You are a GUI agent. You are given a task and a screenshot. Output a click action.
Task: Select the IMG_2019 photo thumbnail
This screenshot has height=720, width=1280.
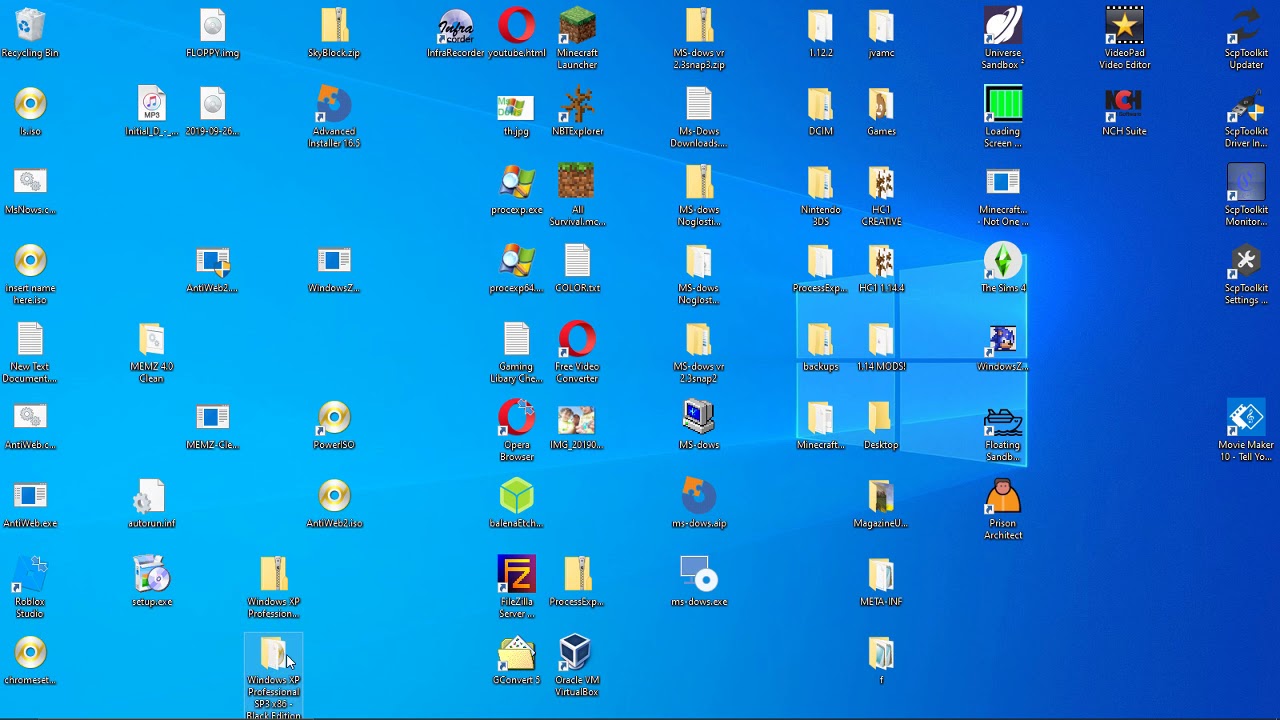pyautogui.click(x=577, y=418)
